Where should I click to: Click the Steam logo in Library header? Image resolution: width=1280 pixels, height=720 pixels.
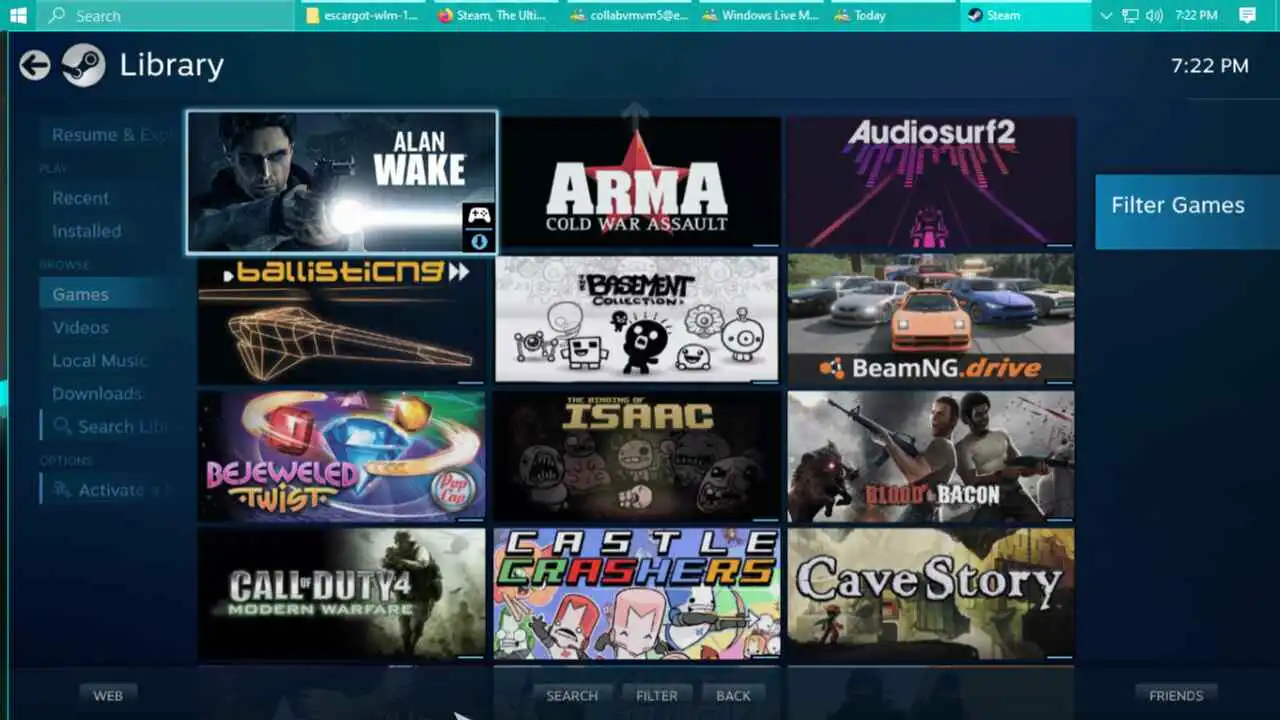[x=83, y=66]
